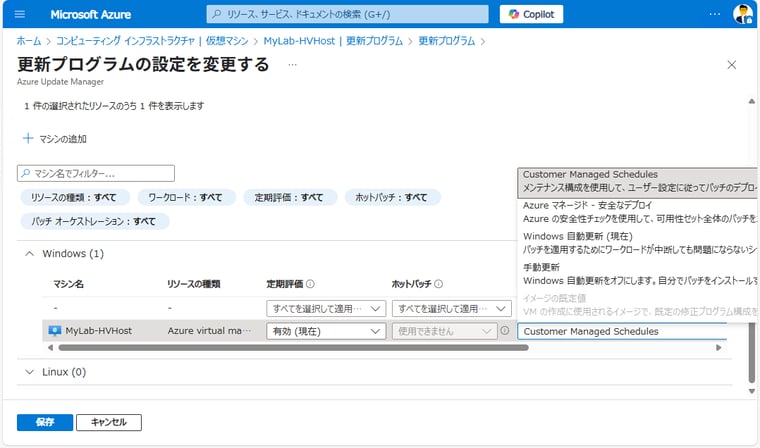Select the MyLab-HVHost machine name

pyautogui.click(x=98, y=331)
